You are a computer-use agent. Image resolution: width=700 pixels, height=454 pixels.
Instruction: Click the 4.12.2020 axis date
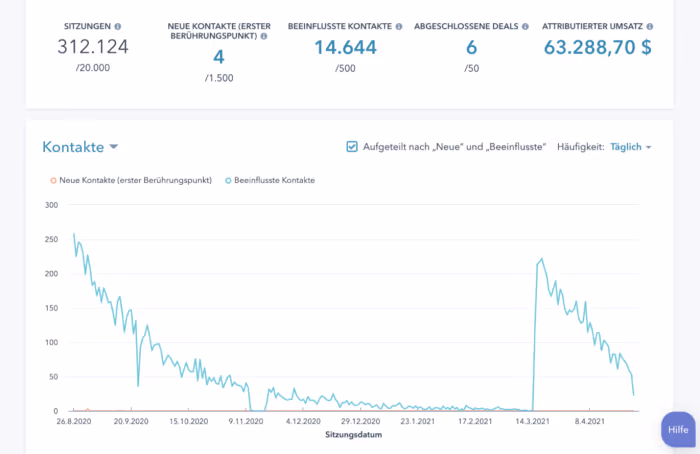[303, 421]
